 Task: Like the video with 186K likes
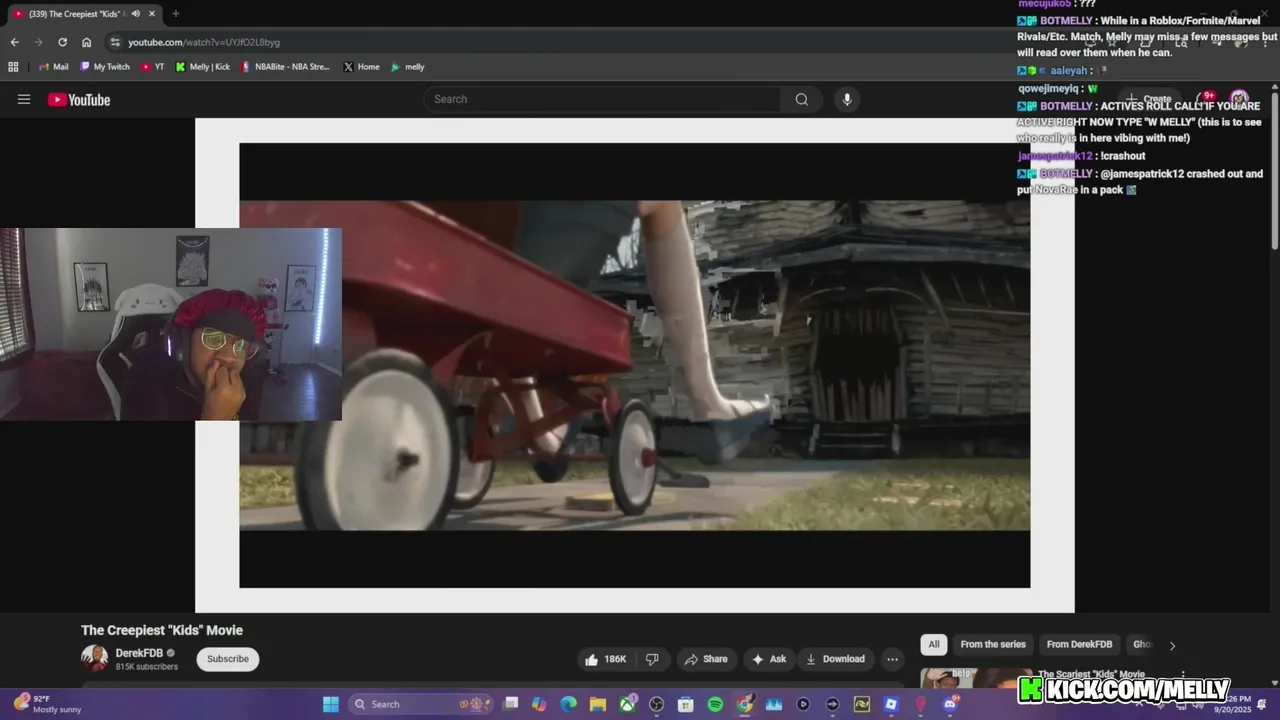point(605,659)
